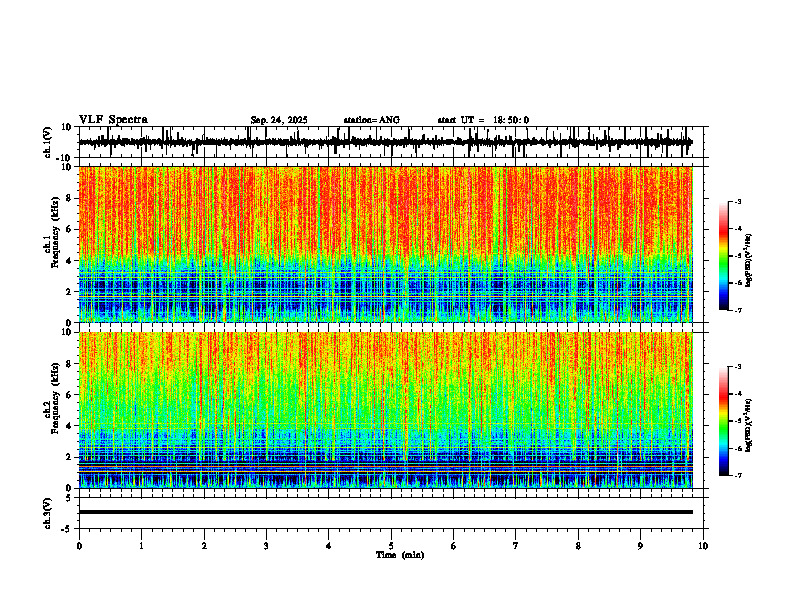Click the "8" kHz tick on ch.2 spectrogram
This screenshot has width=792, height=612.
pos(71,364)
